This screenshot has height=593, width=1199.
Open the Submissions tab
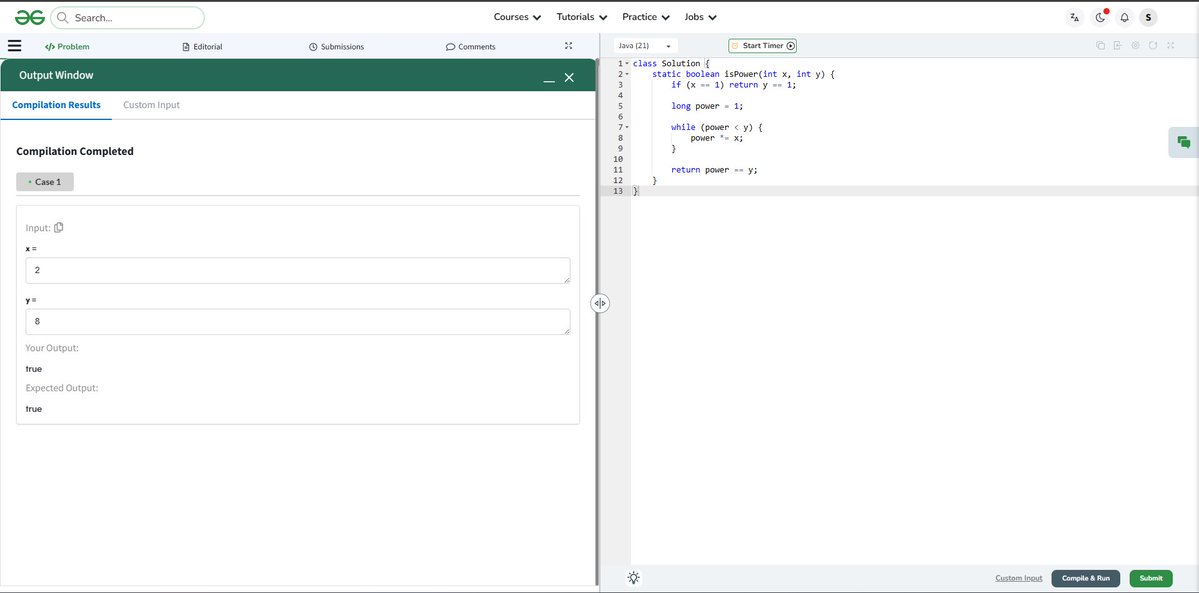336,47
